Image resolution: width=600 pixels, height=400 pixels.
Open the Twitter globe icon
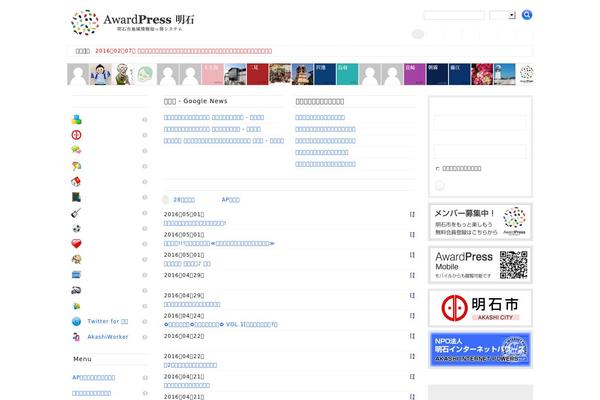click(77, 322)
